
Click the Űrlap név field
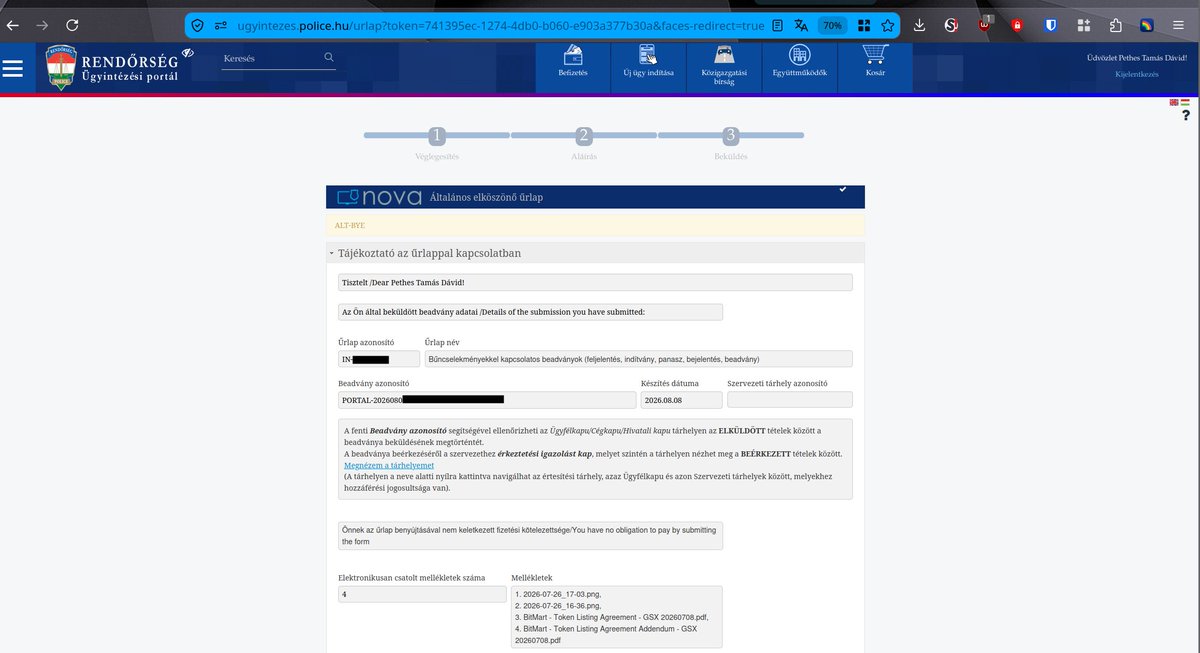tap(638, 359)
